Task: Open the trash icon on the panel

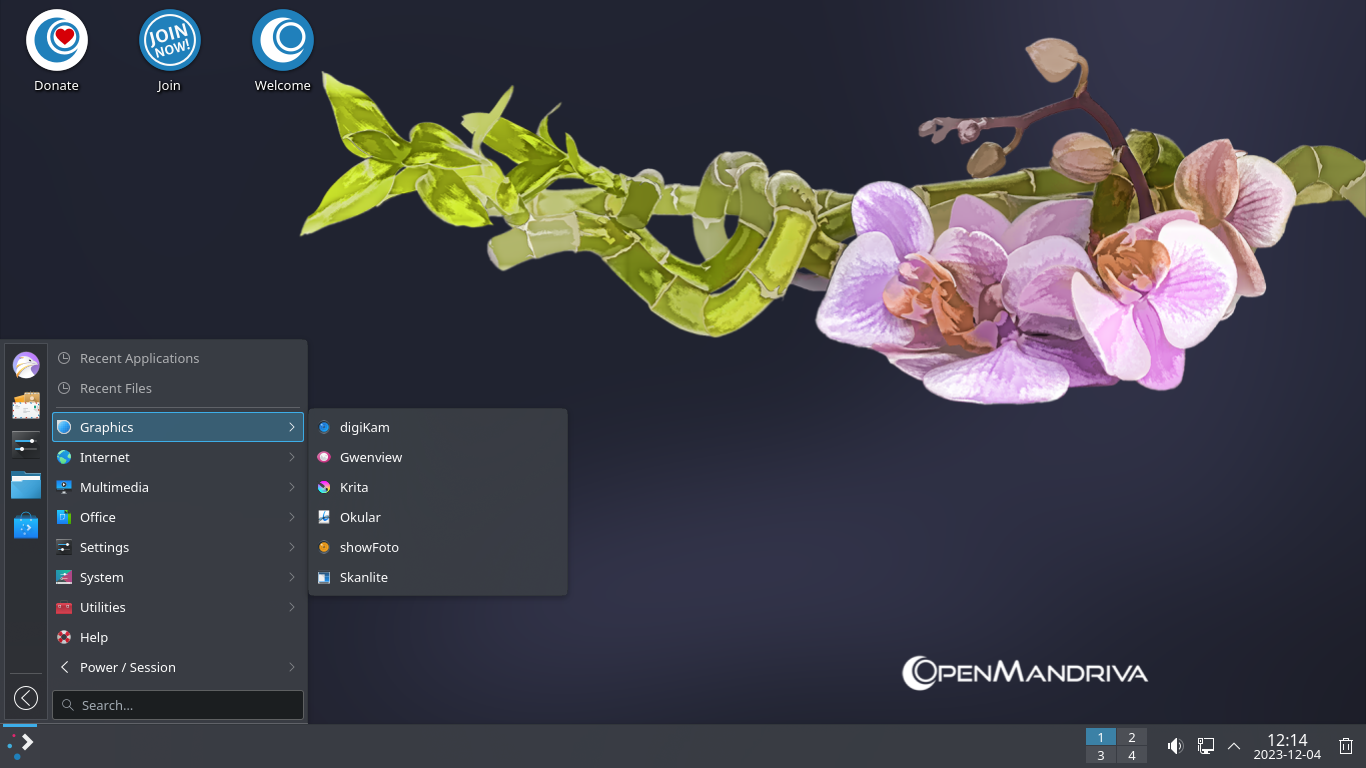Action: tap(1346, 746)
